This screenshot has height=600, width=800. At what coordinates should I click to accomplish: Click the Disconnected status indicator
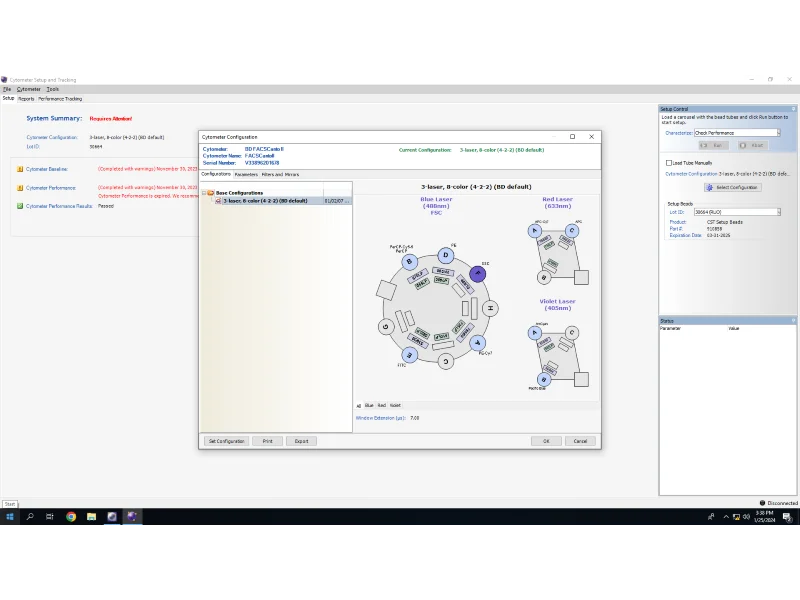click(x=779, y=503)
